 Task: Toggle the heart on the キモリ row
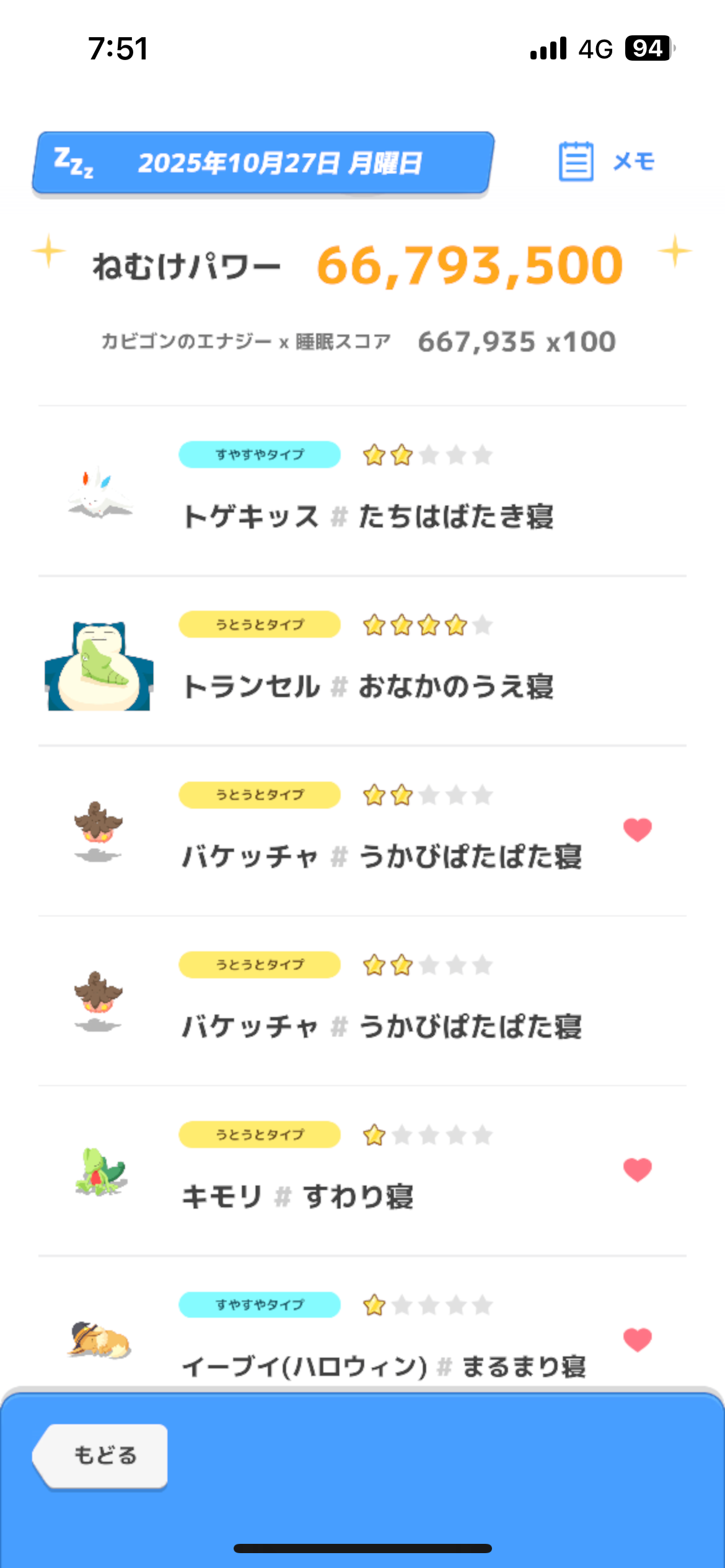[x=637, y=1169]
